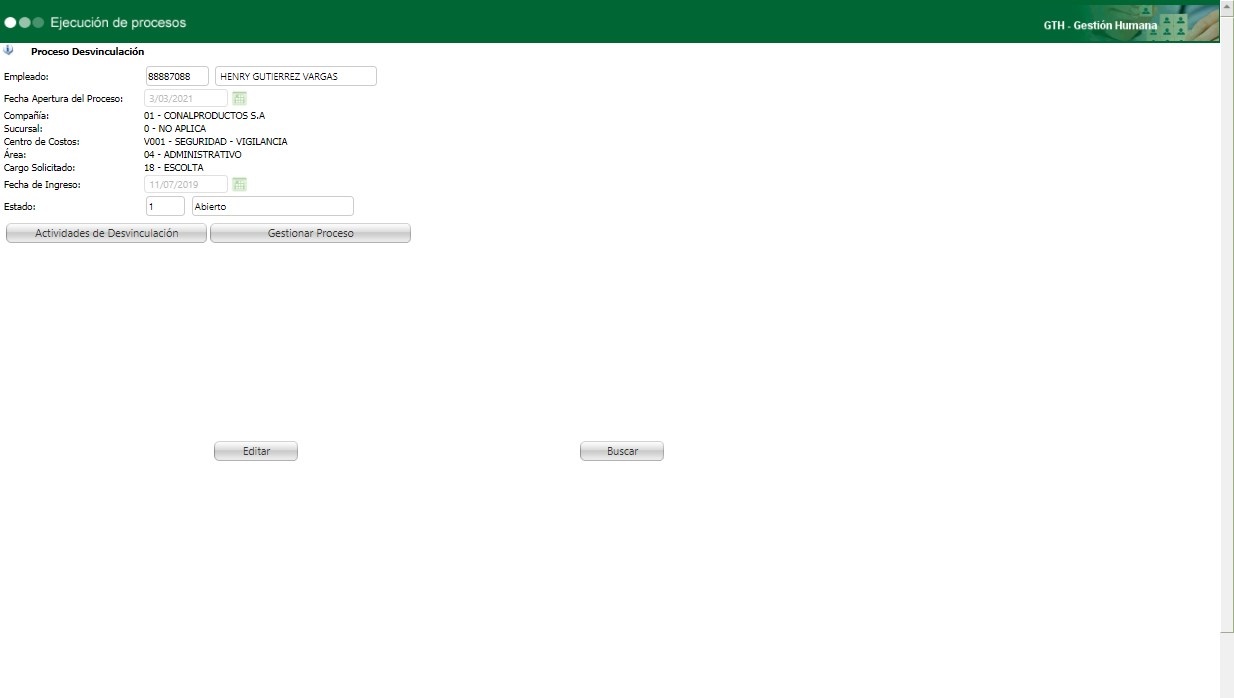This screenshot has width=1234, height=698.
Task: Click the Fecha de Ingreso field 11/07/2019
Action: tap(186, 184)
